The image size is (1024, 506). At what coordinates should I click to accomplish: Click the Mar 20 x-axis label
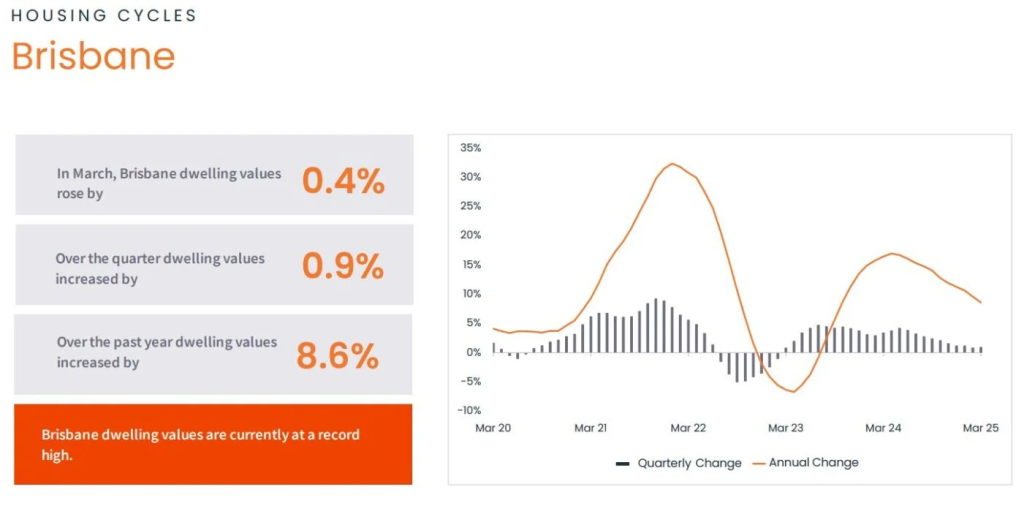[x=493, y=428]
